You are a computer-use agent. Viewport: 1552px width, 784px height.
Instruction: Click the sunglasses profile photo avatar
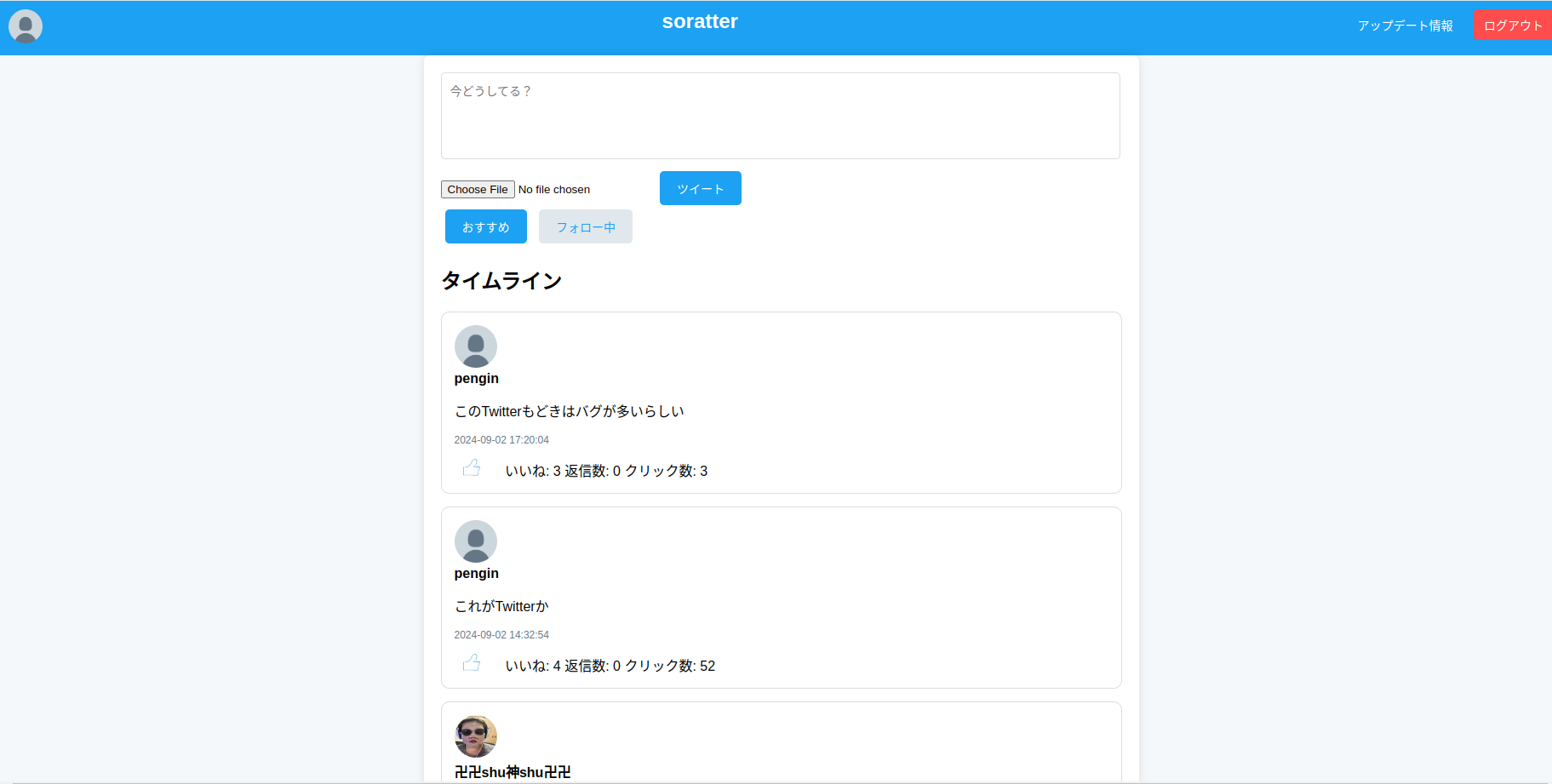pyautogui.click(x=476, y=736)
